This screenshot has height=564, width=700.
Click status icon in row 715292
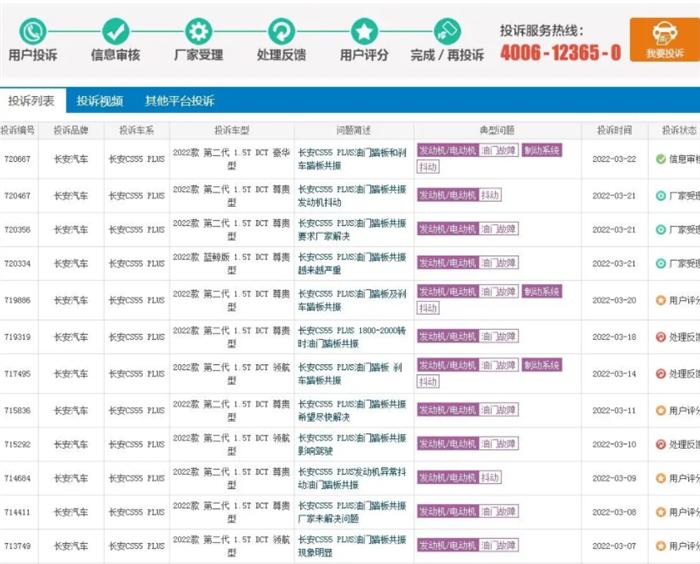tap(661, 444)
